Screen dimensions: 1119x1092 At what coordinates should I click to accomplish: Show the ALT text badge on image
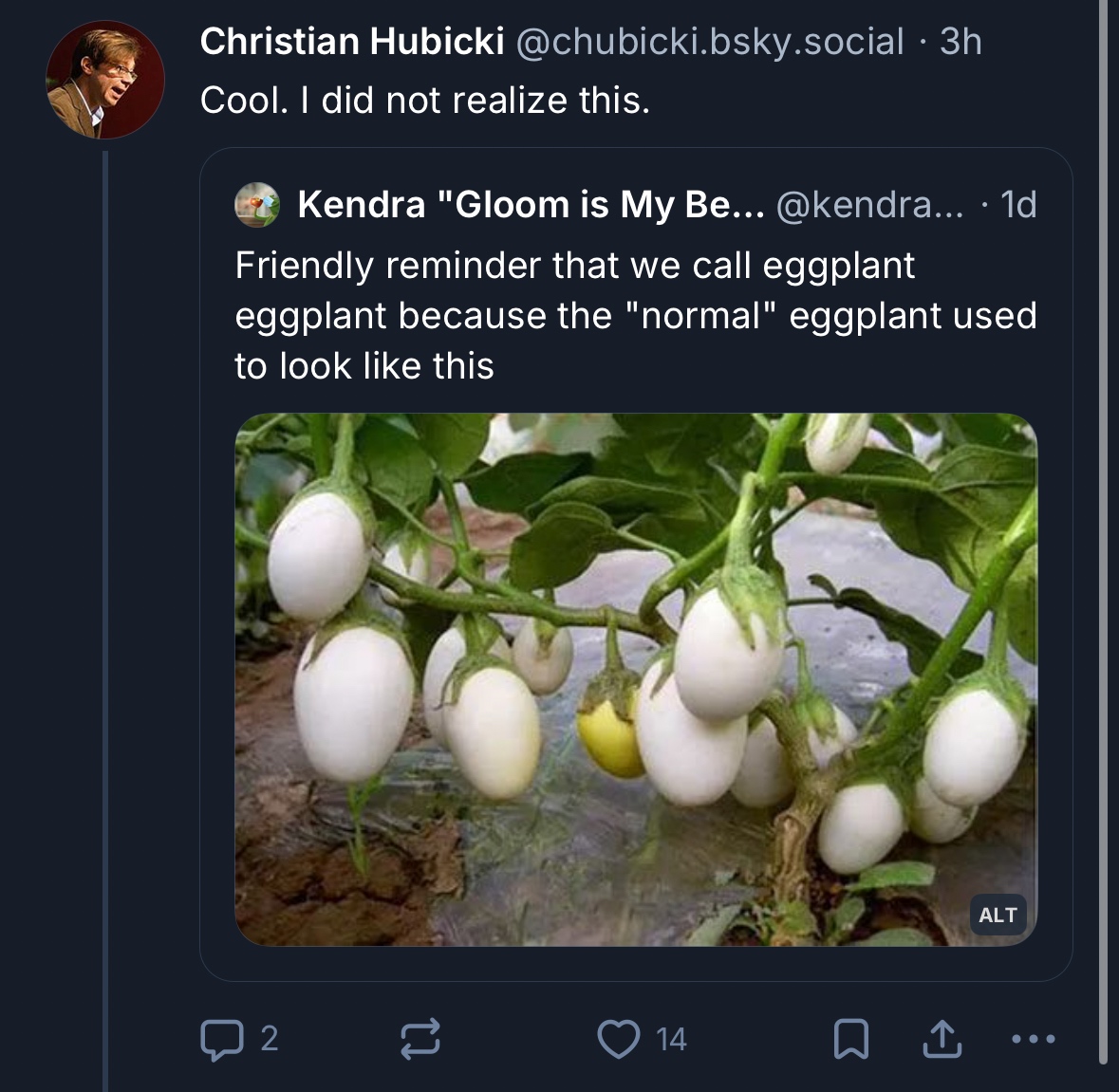[998, 915]
